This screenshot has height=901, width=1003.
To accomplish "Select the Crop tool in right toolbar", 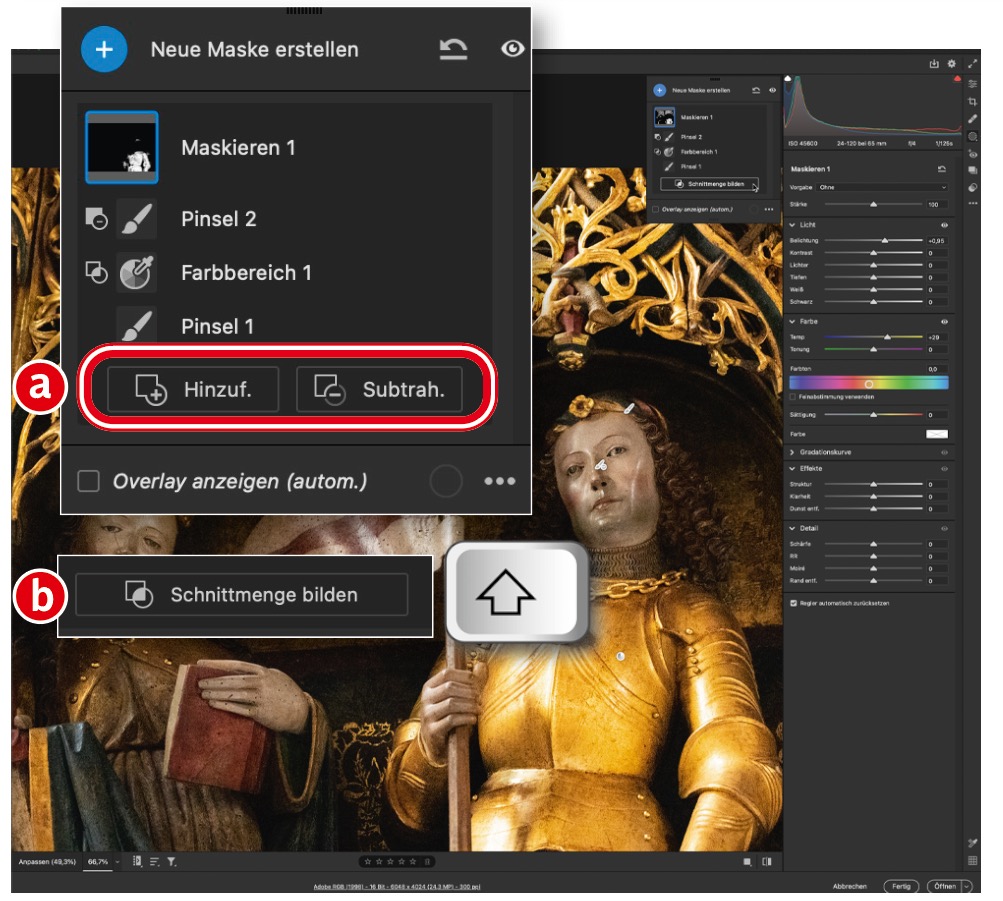I will tap(973, 102).
